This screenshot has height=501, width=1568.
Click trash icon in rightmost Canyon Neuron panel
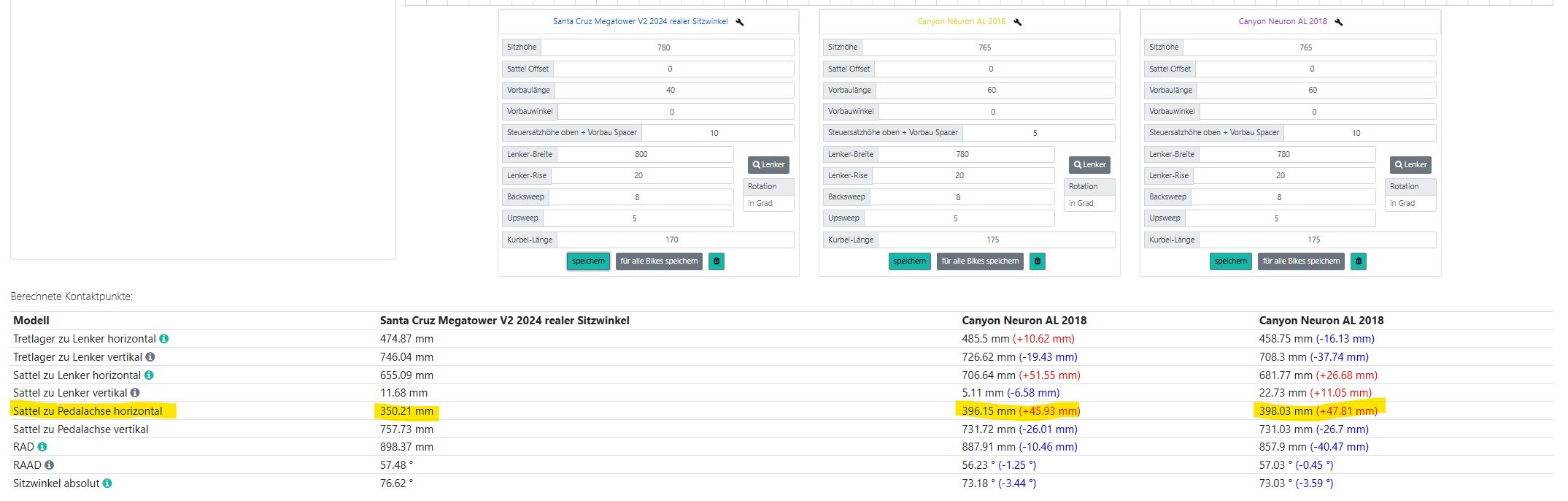pos(1359,261)
